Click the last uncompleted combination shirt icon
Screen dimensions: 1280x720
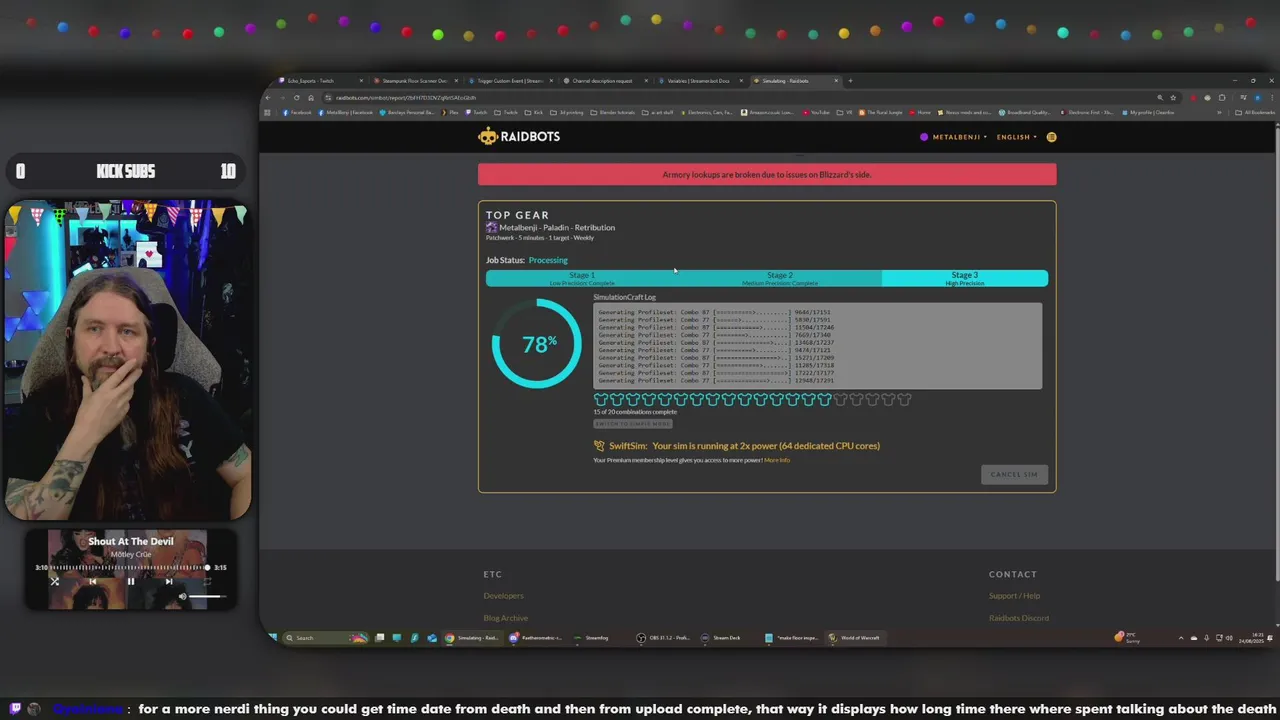(x=905, y=399)
